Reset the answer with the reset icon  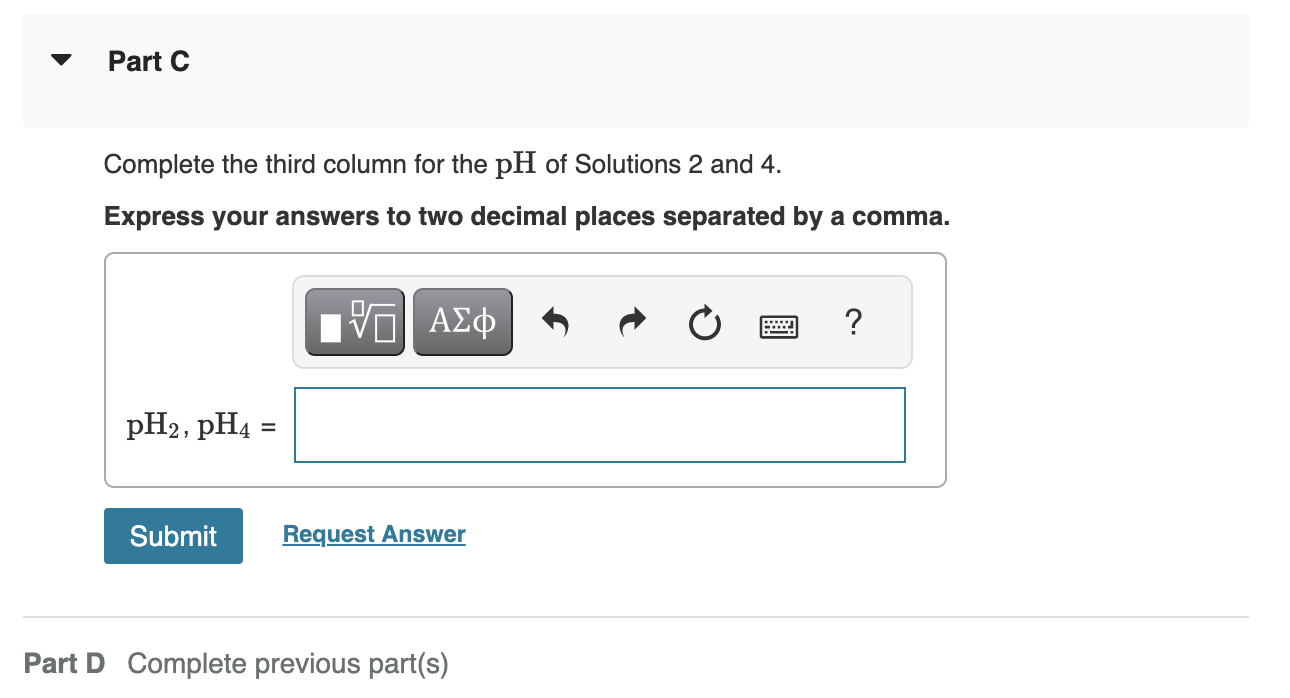coord(704,321)
